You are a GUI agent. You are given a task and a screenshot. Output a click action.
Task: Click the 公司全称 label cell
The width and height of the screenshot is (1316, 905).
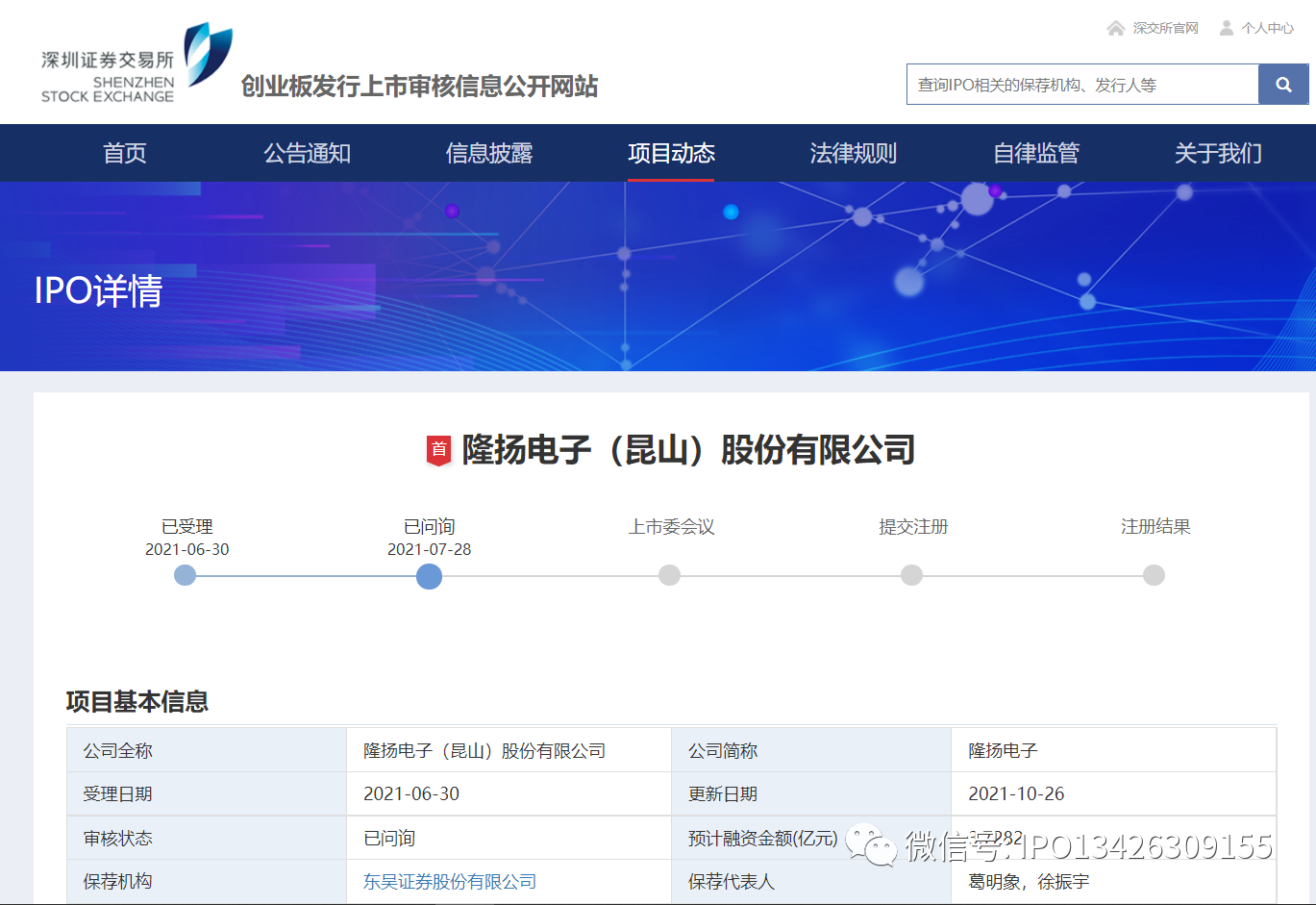(x=207, y=750)
